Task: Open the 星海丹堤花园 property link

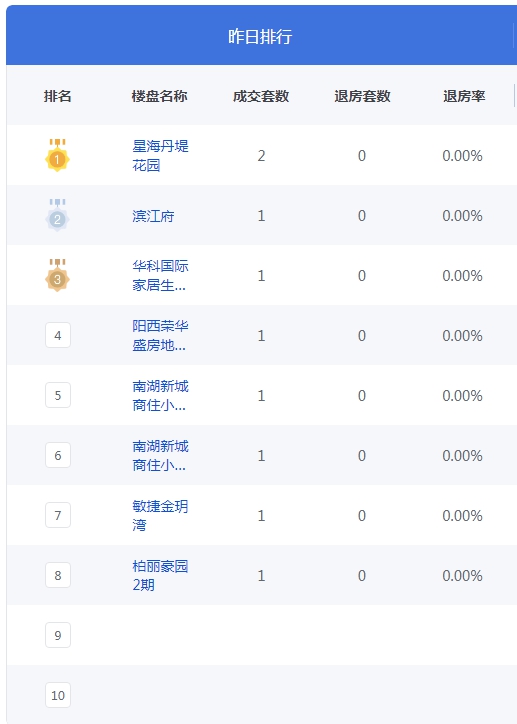Action: point(160,156)
